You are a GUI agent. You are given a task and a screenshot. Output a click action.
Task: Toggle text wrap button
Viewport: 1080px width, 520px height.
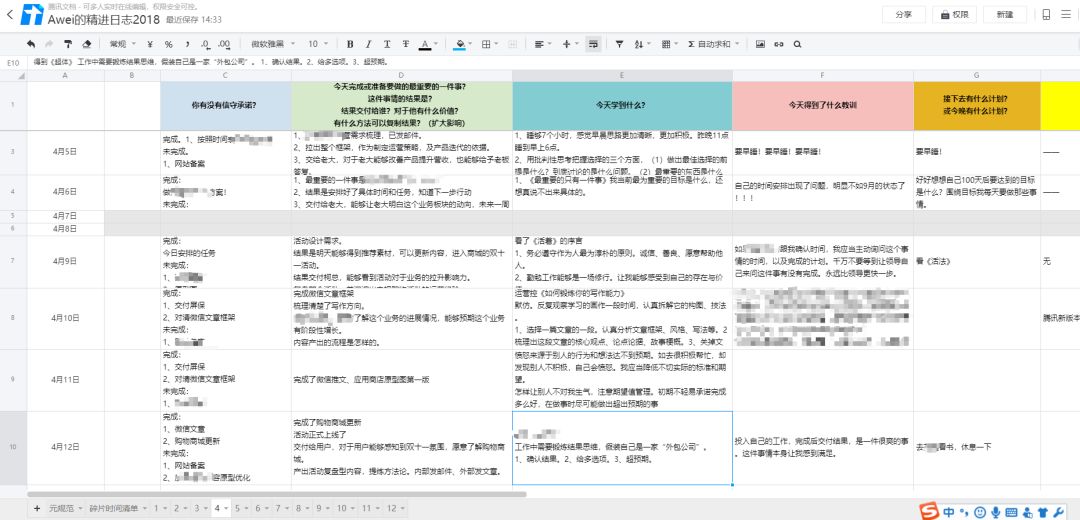[592, 44]
